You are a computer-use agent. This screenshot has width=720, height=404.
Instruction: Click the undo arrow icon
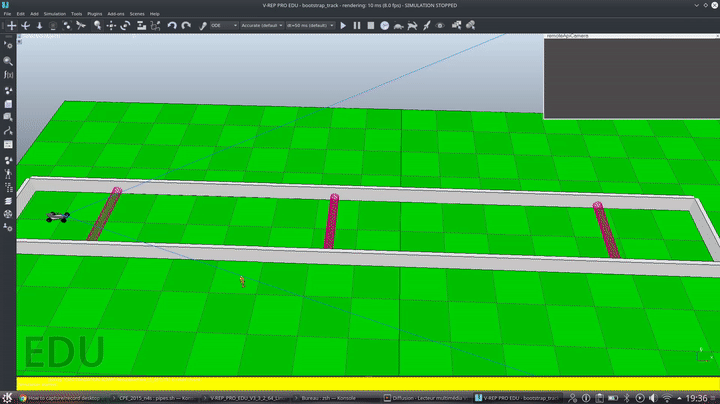172,25
